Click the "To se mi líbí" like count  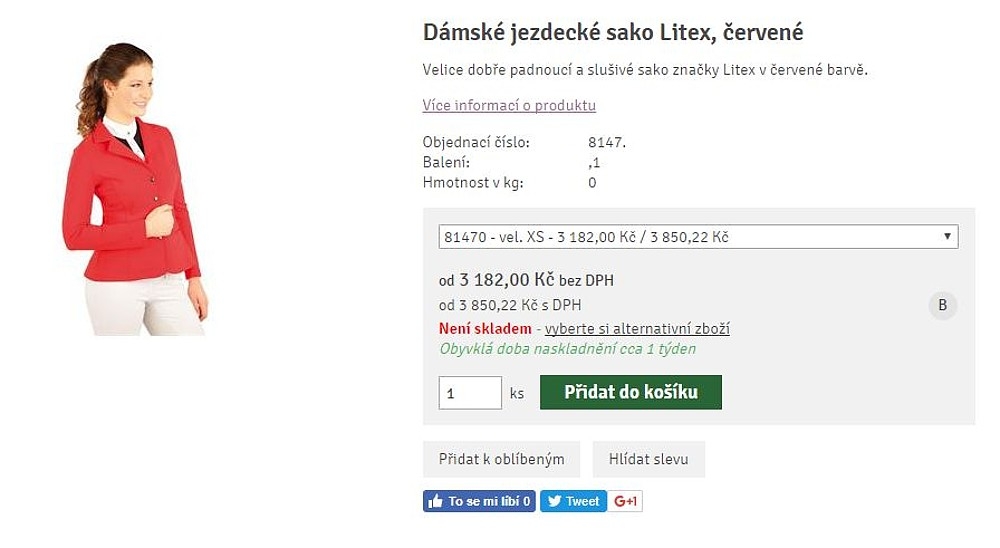click(490, 502)
